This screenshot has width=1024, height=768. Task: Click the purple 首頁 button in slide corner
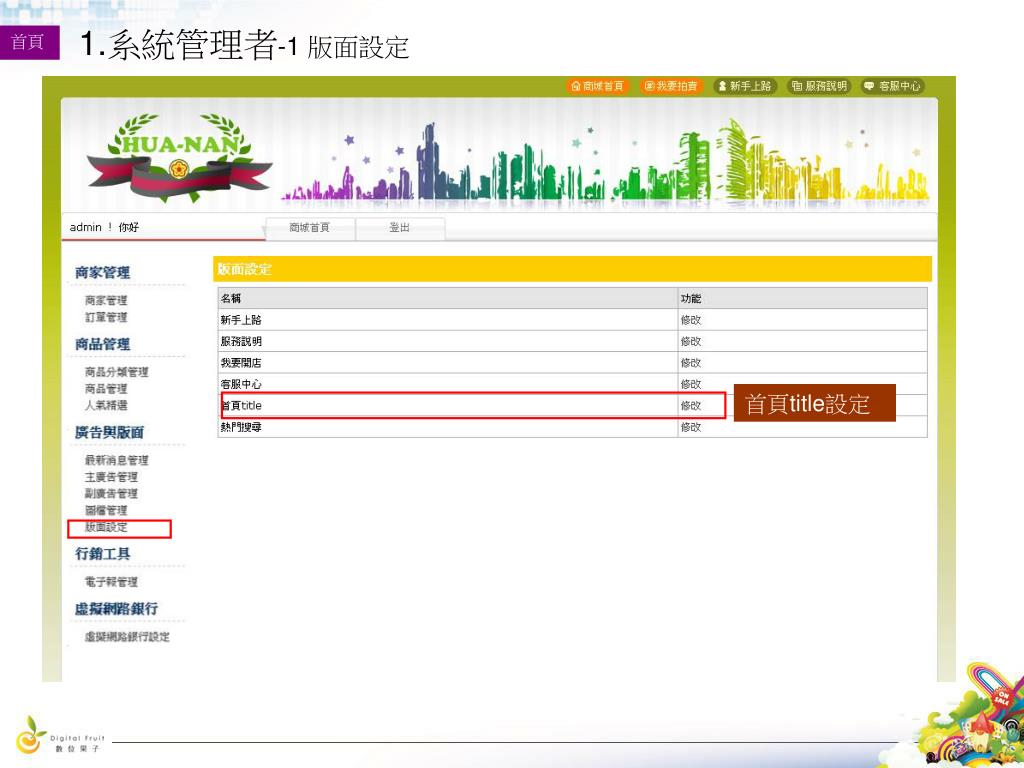coord(29,42)
